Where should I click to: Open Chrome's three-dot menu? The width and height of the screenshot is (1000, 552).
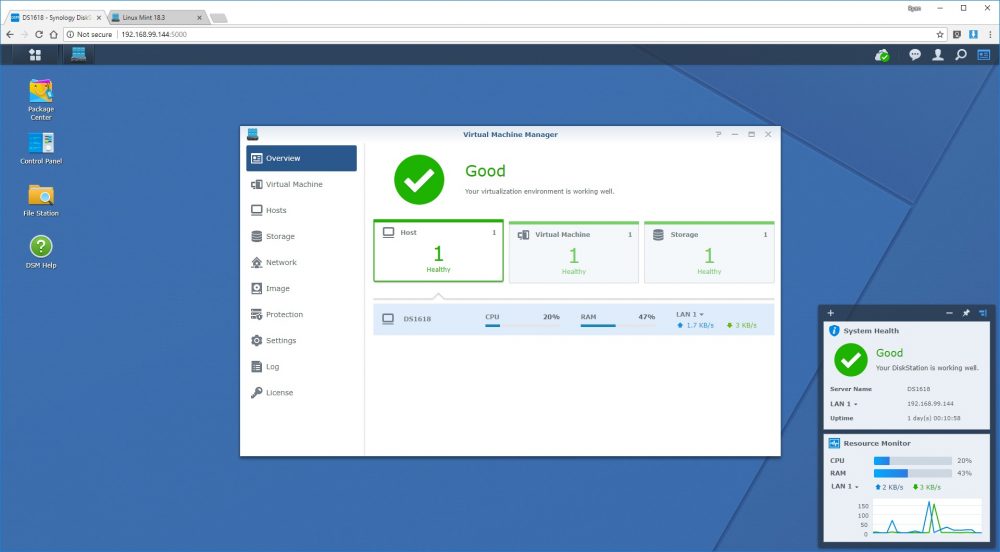990,34
